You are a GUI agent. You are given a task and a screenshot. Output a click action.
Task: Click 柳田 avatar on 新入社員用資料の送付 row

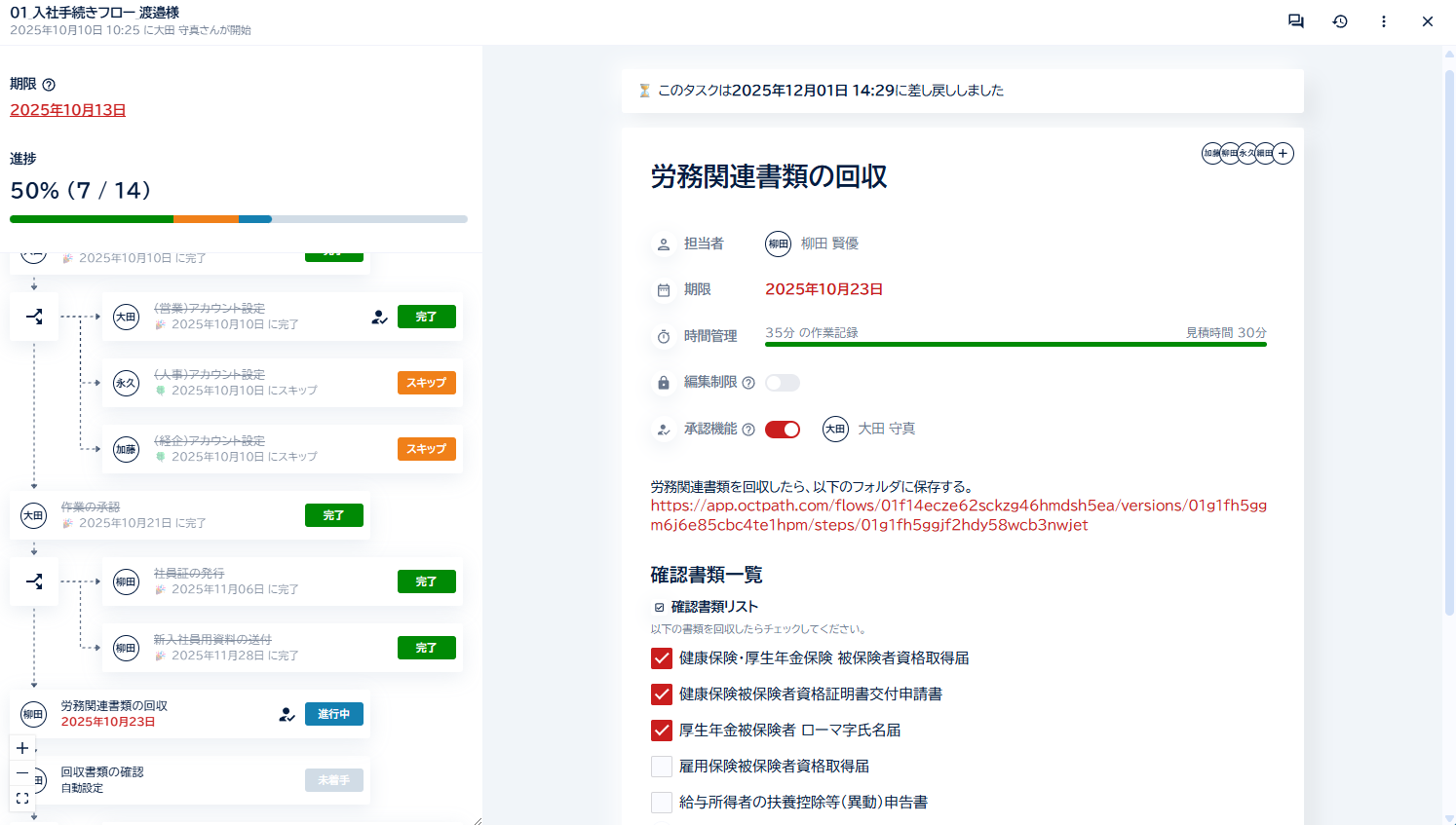click(x=127, y=648)
